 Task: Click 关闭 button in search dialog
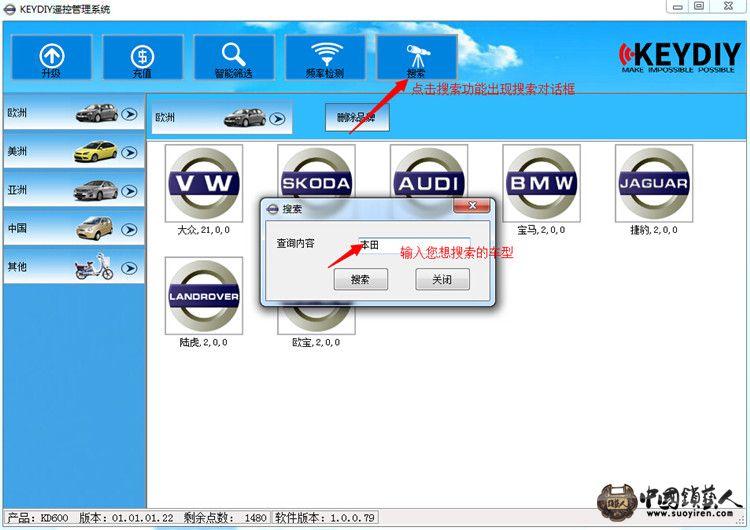click(x=442, y=279)
